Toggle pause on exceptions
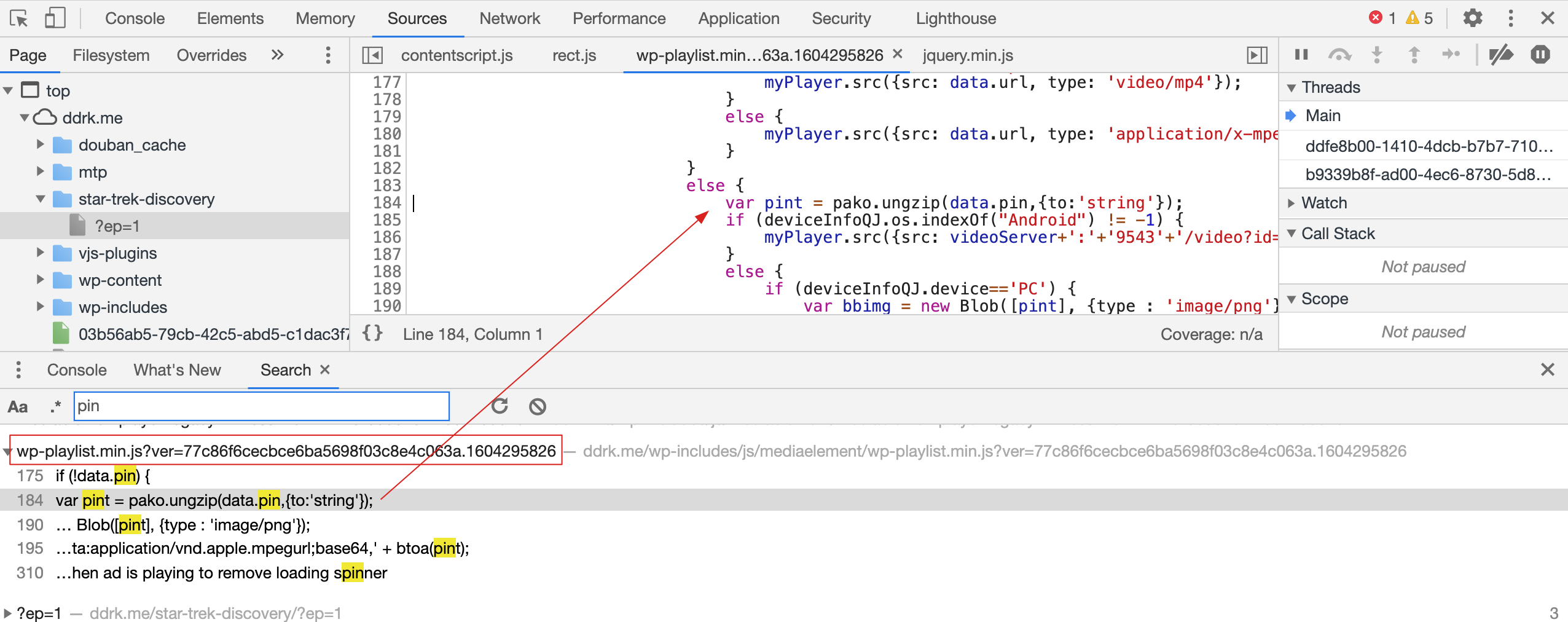 coord(1540,55)
